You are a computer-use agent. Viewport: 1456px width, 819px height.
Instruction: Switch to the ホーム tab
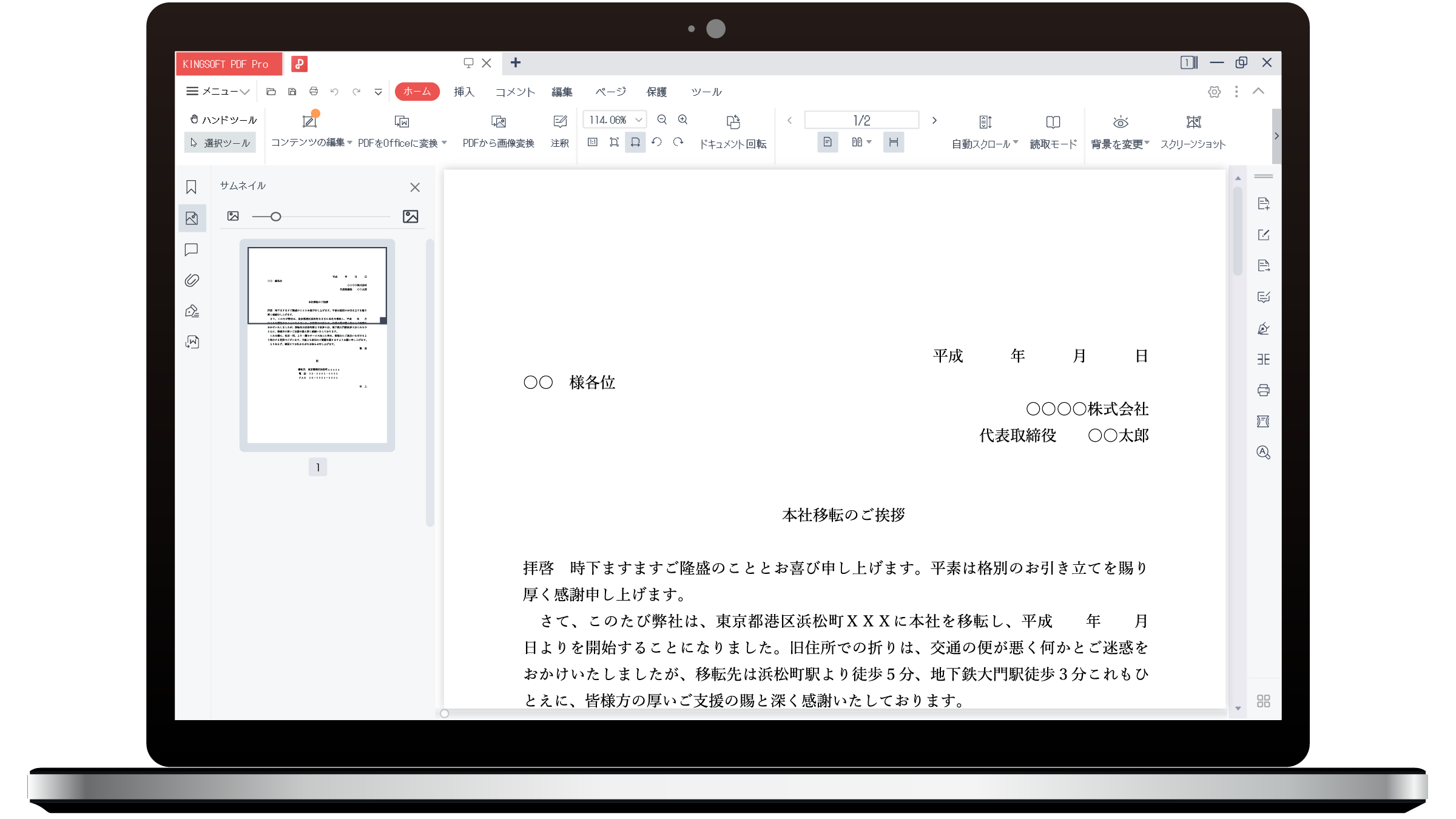tap(417, 92)
